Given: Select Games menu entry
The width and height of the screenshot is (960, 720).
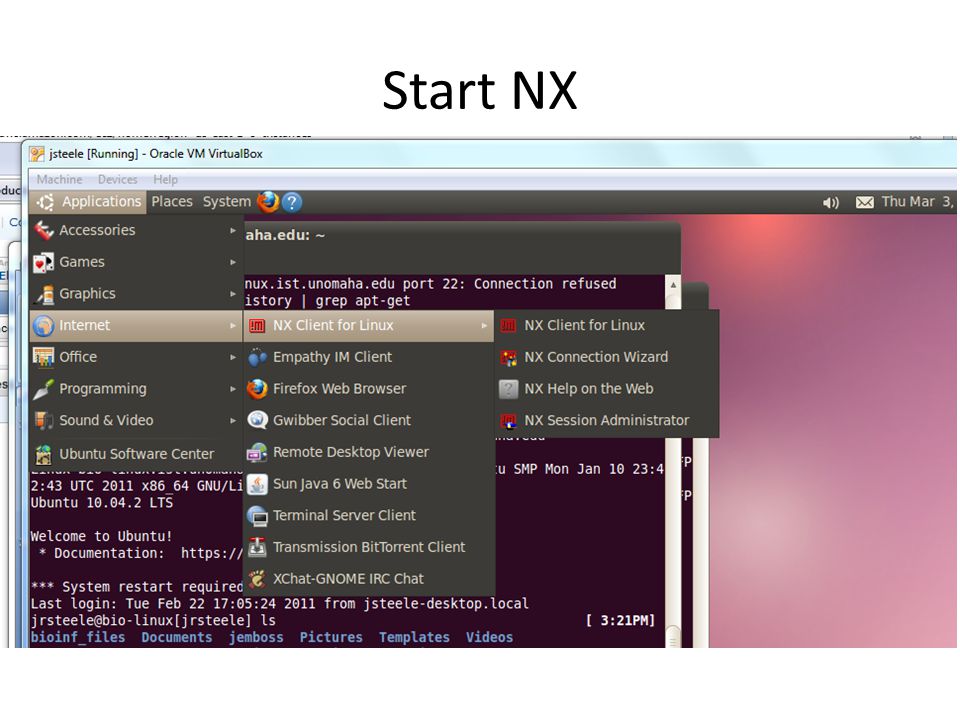Looking at the screenshot, I should (x=136, y=262).
